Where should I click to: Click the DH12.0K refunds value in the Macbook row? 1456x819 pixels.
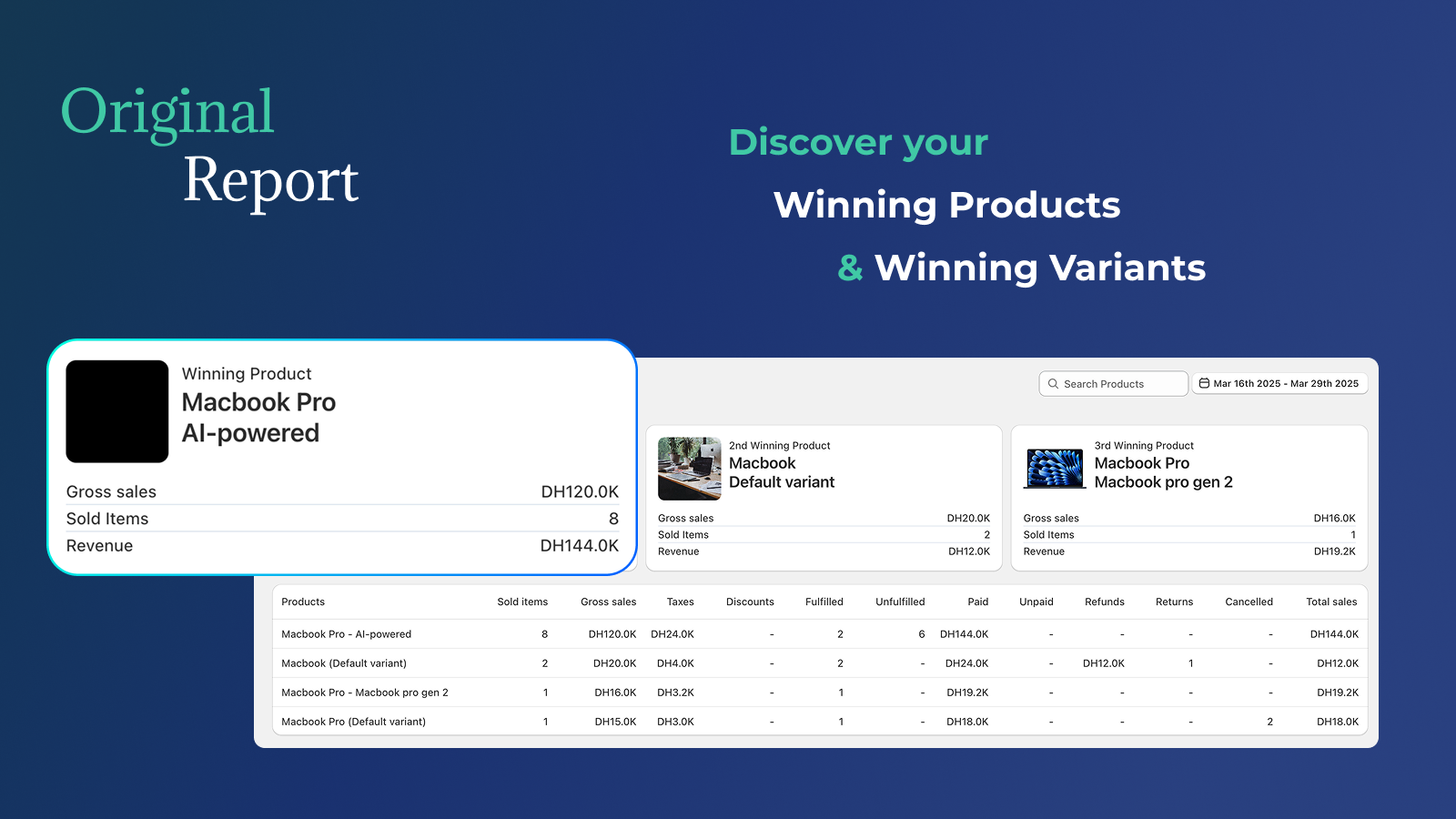coord(1103,663)
